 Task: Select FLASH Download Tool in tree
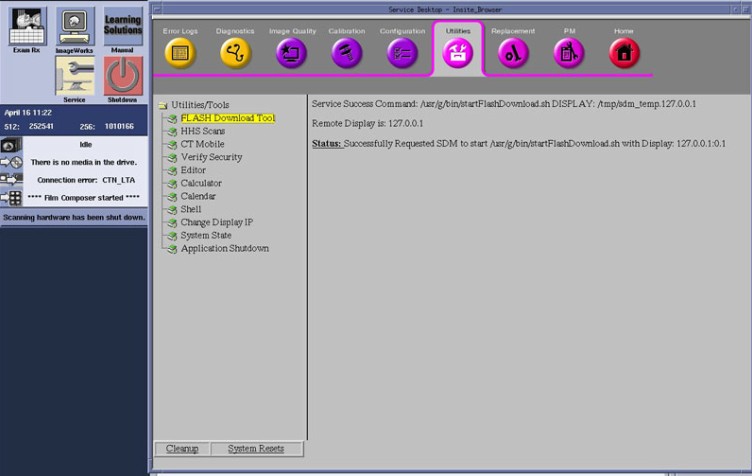click(227, 118)
